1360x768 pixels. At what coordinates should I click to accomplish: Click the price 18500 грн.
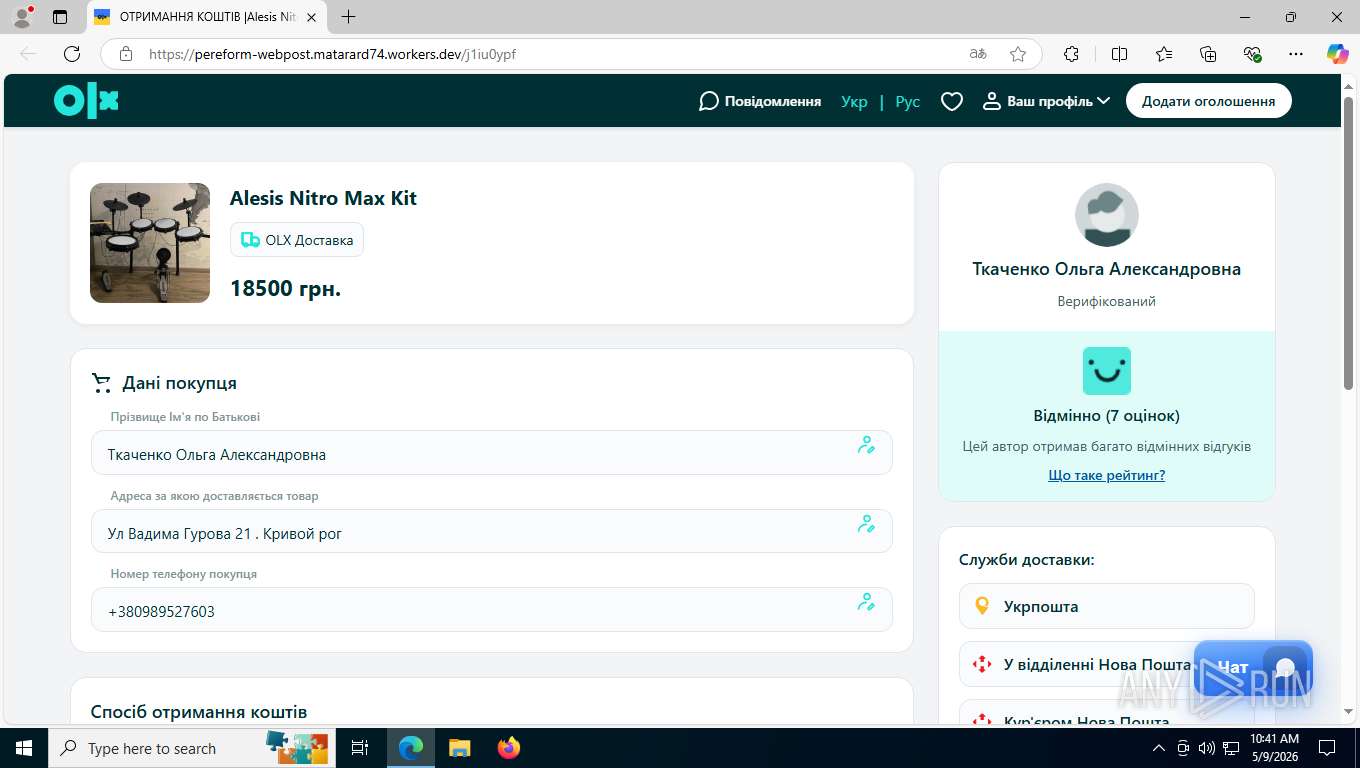point(285,289)
